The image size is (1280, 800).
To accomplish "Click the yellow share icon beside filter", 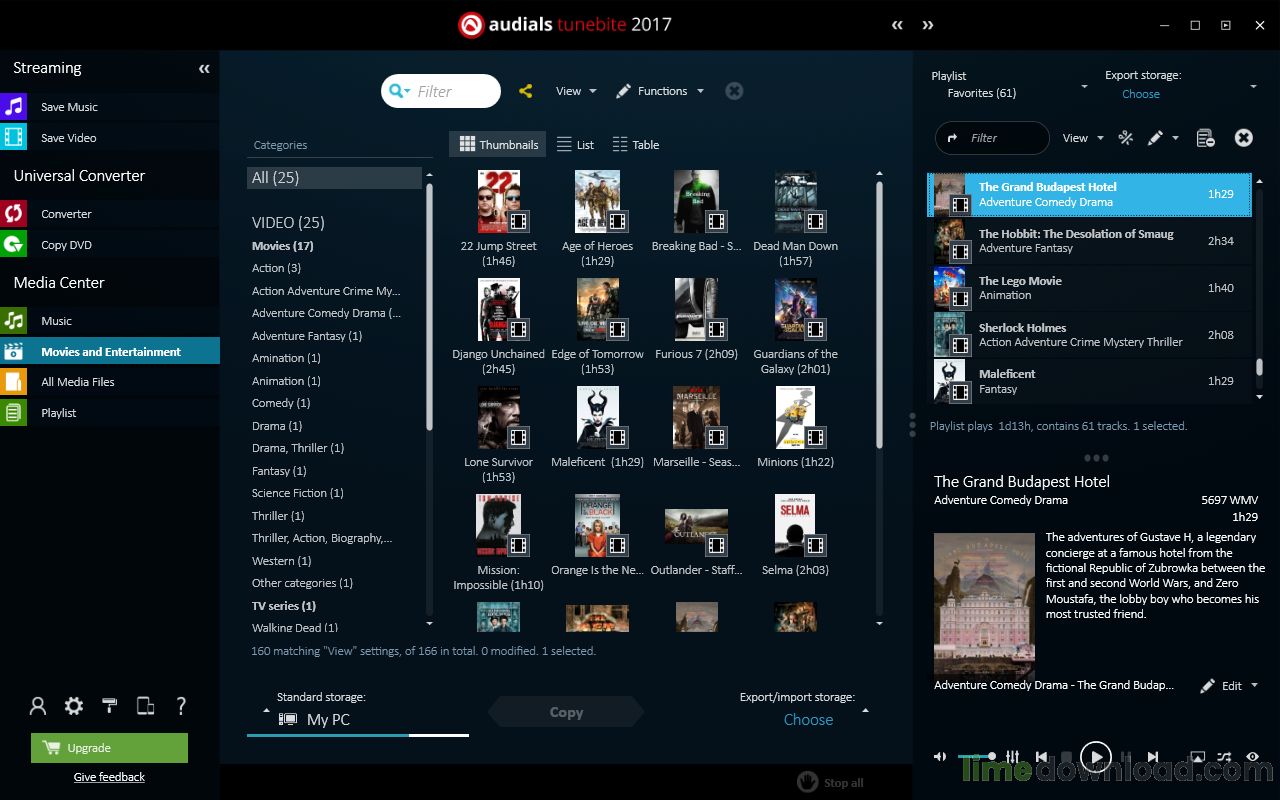I will tap(526, 91).
